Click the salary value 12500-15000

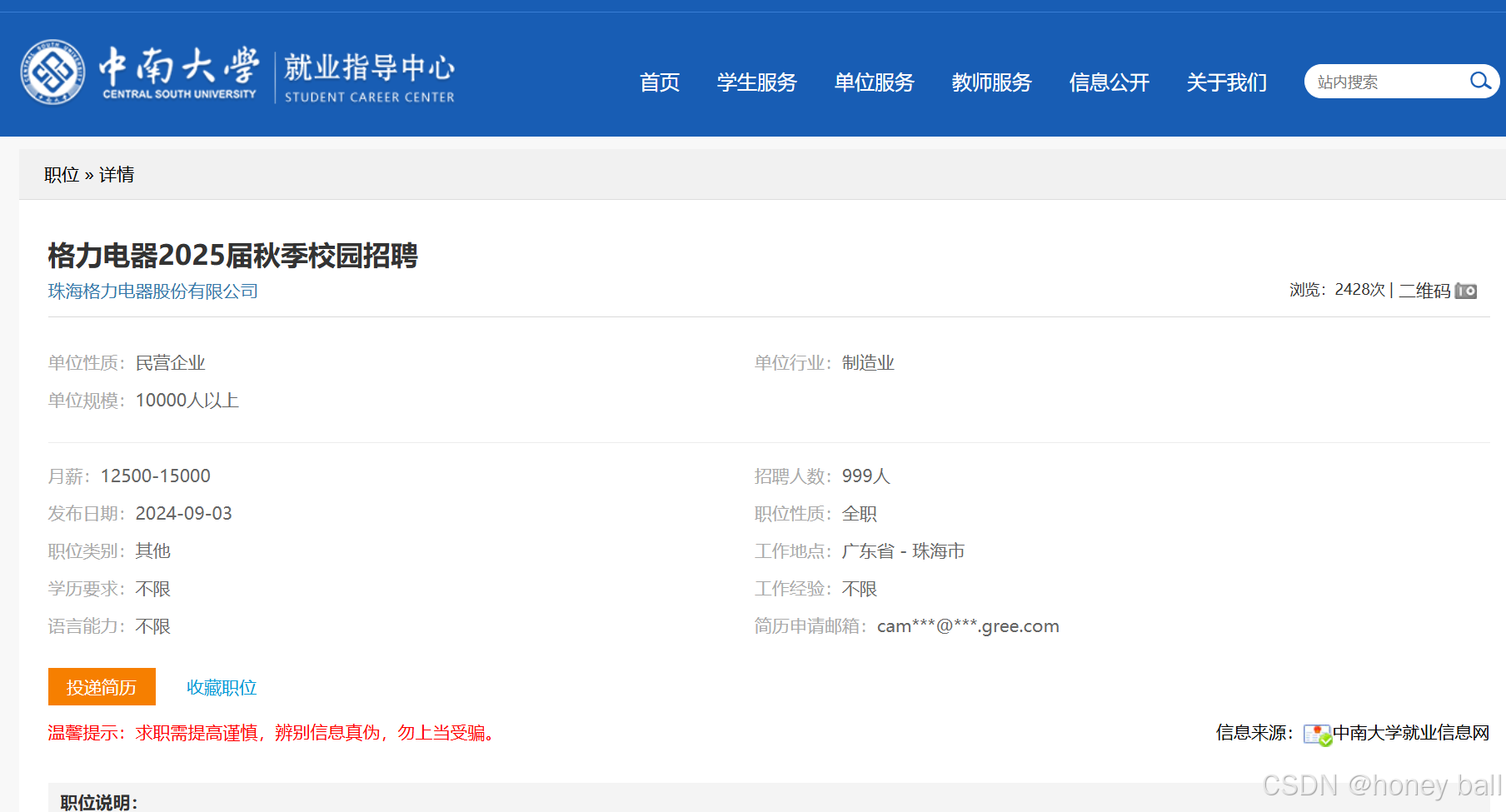(156, 476)
